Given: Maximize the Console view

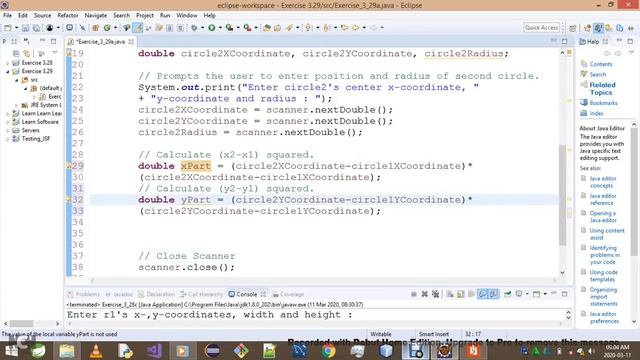Looking at the screenshot, I should [x=564, y=293].
